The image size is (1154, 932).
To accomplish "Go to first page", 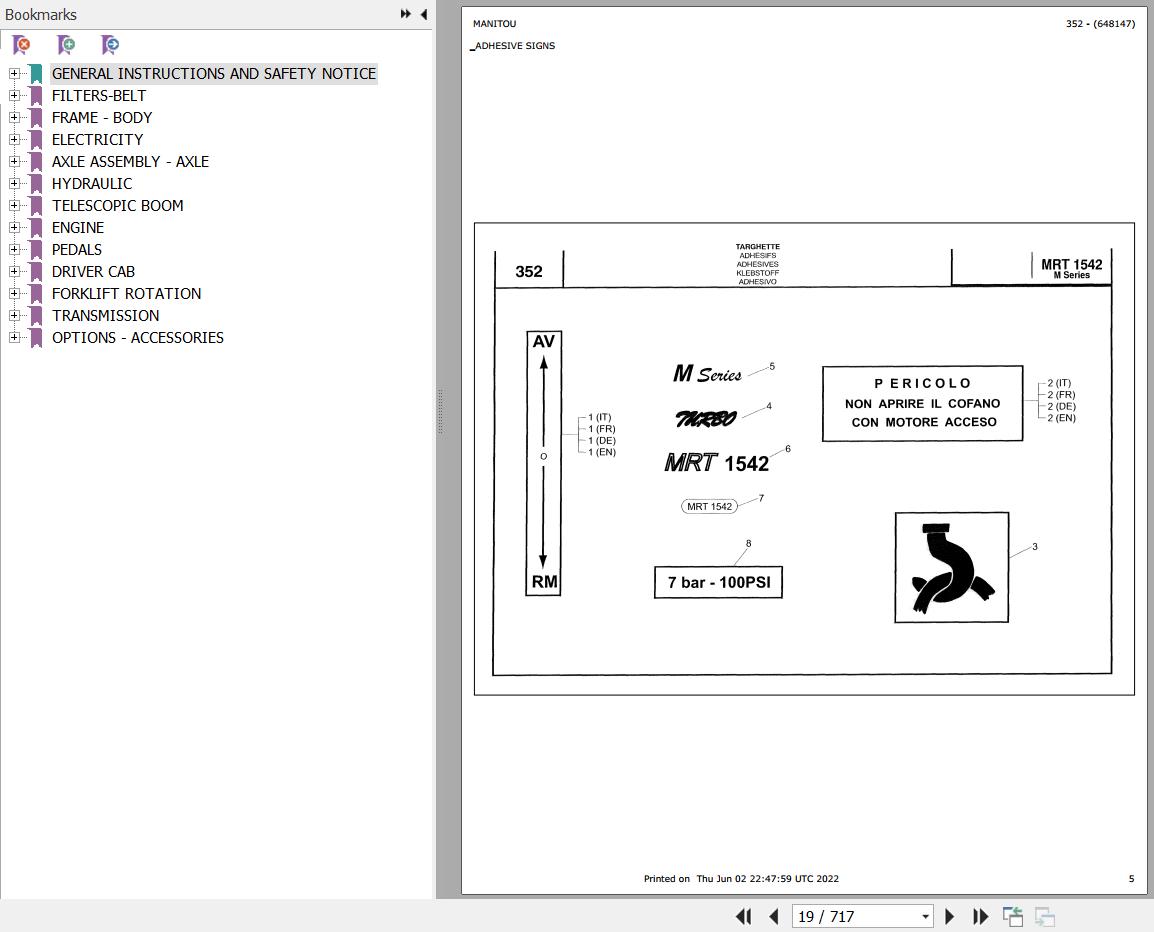I will click(743, 917).
